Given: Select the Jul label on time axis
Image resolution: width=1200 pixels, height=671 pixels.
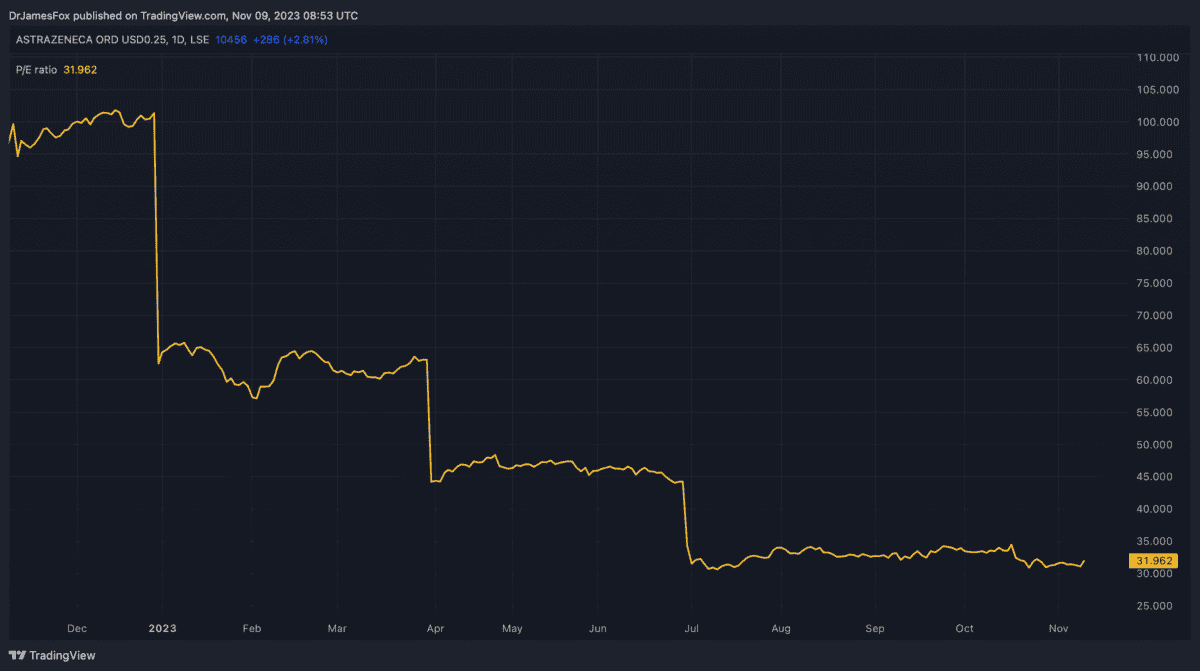Looking at the screenshot, I should (691, 629).
